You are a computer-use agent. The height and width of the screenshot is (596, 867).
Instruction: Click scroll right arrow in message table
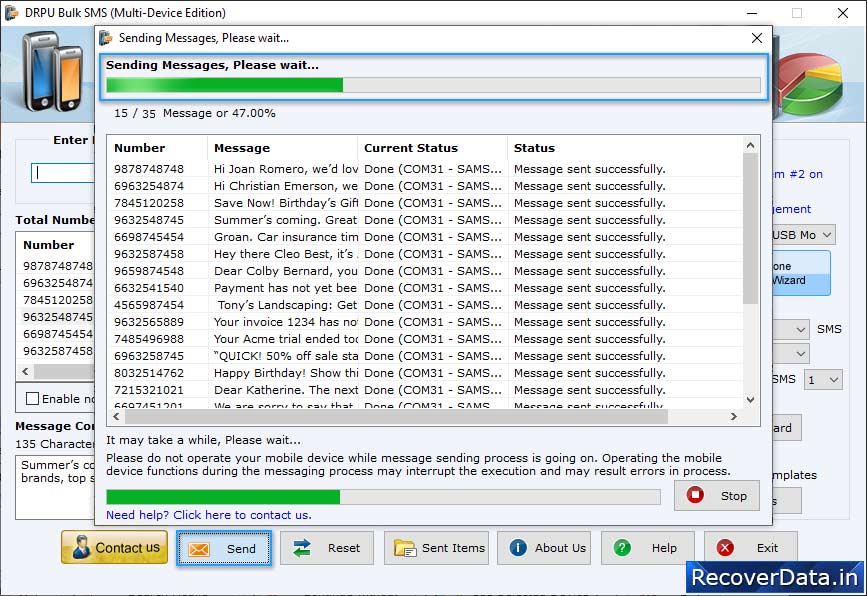(x=734, y=416)
